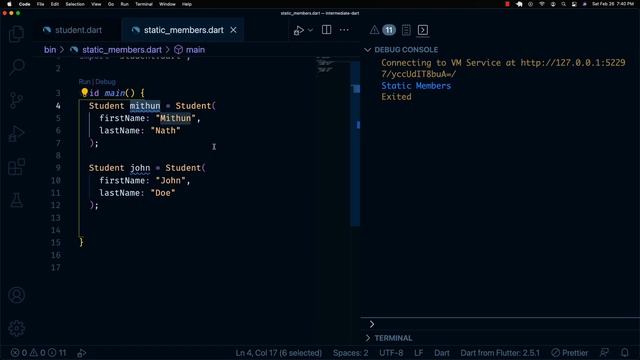The image size is (640, 360).
Task: Open the Apple menu
Action: (9, 4)
